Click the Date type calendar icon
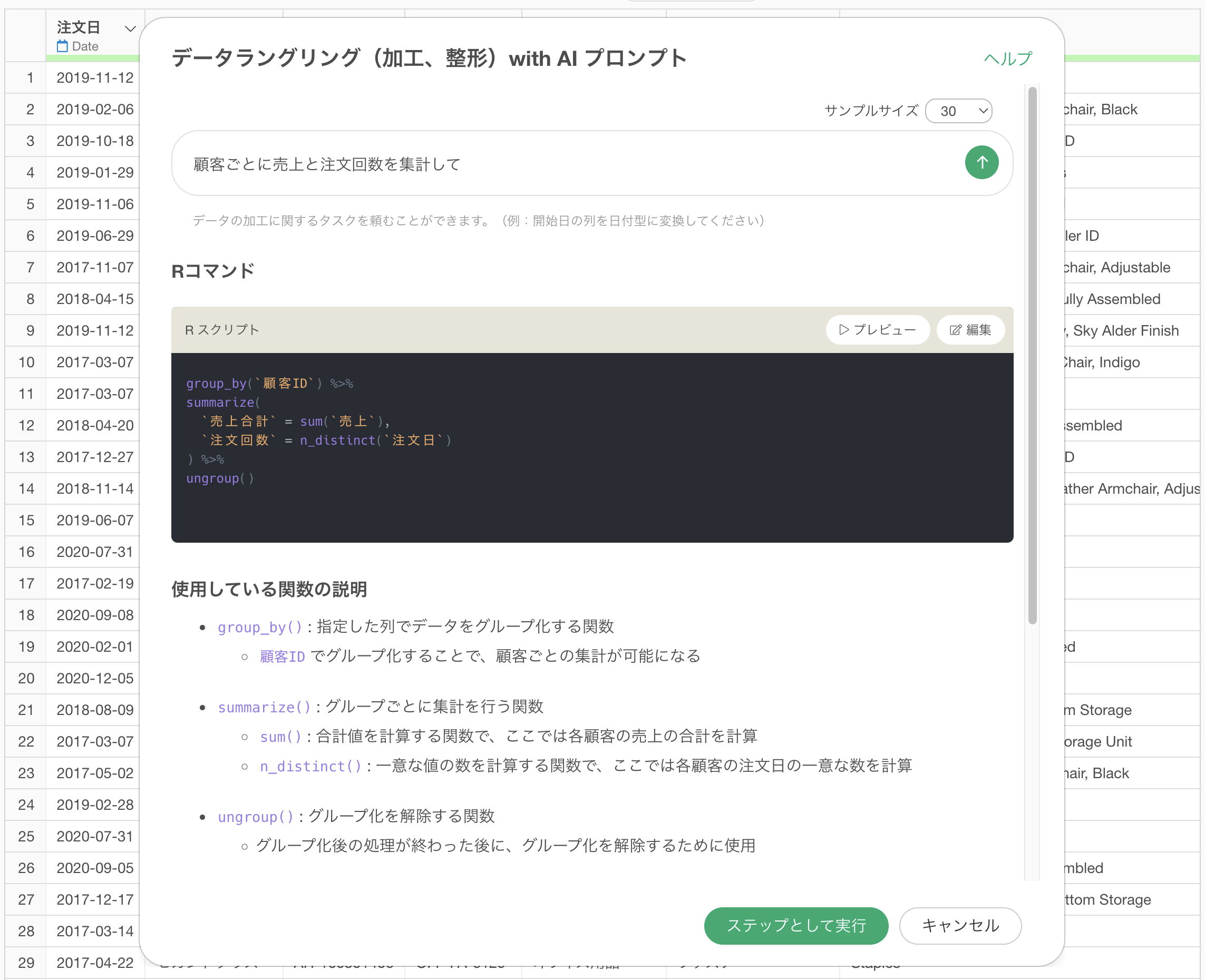This screenshot has height=980, width=1205. [x=63, y=46]
